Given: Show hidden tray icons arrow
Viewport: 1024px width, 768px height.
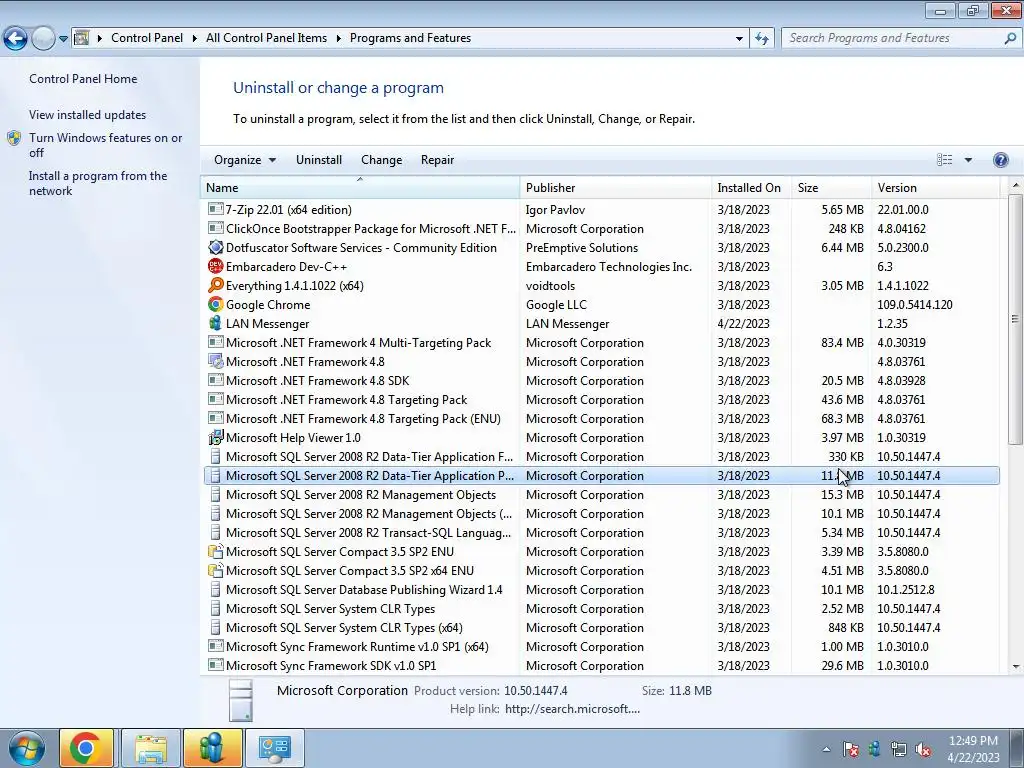Looking at the screenshot, I should tap(826, 749).
